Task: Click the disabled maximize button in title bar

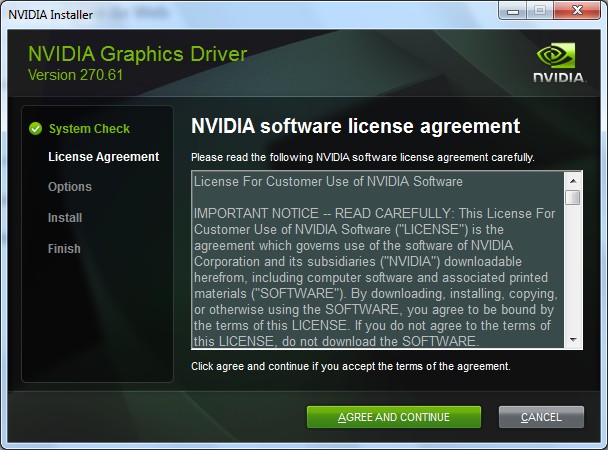Action: point(540,10)
